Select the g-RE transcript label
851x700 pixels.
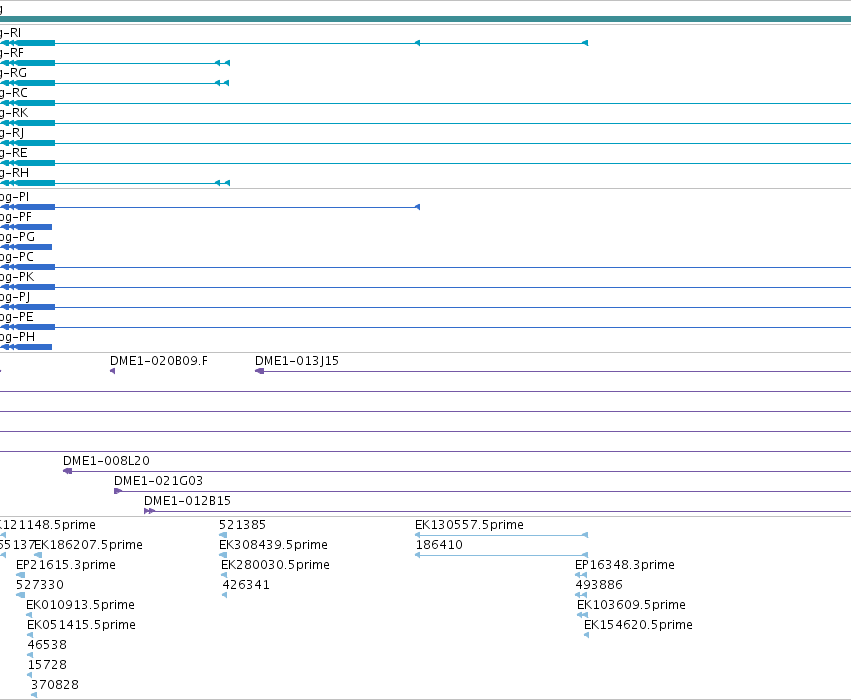(x=14, y=153)
